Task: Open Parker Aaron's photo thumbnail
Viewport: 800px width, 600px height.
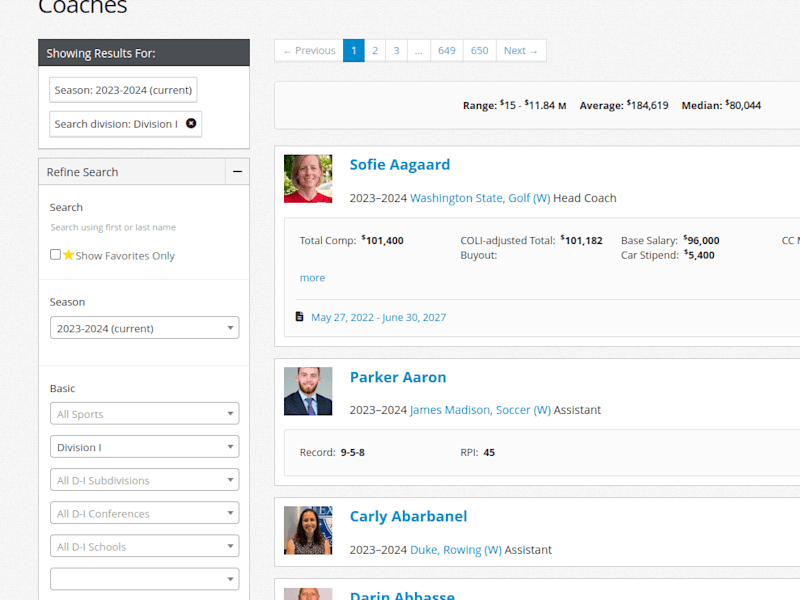Action: click(308, 391)
